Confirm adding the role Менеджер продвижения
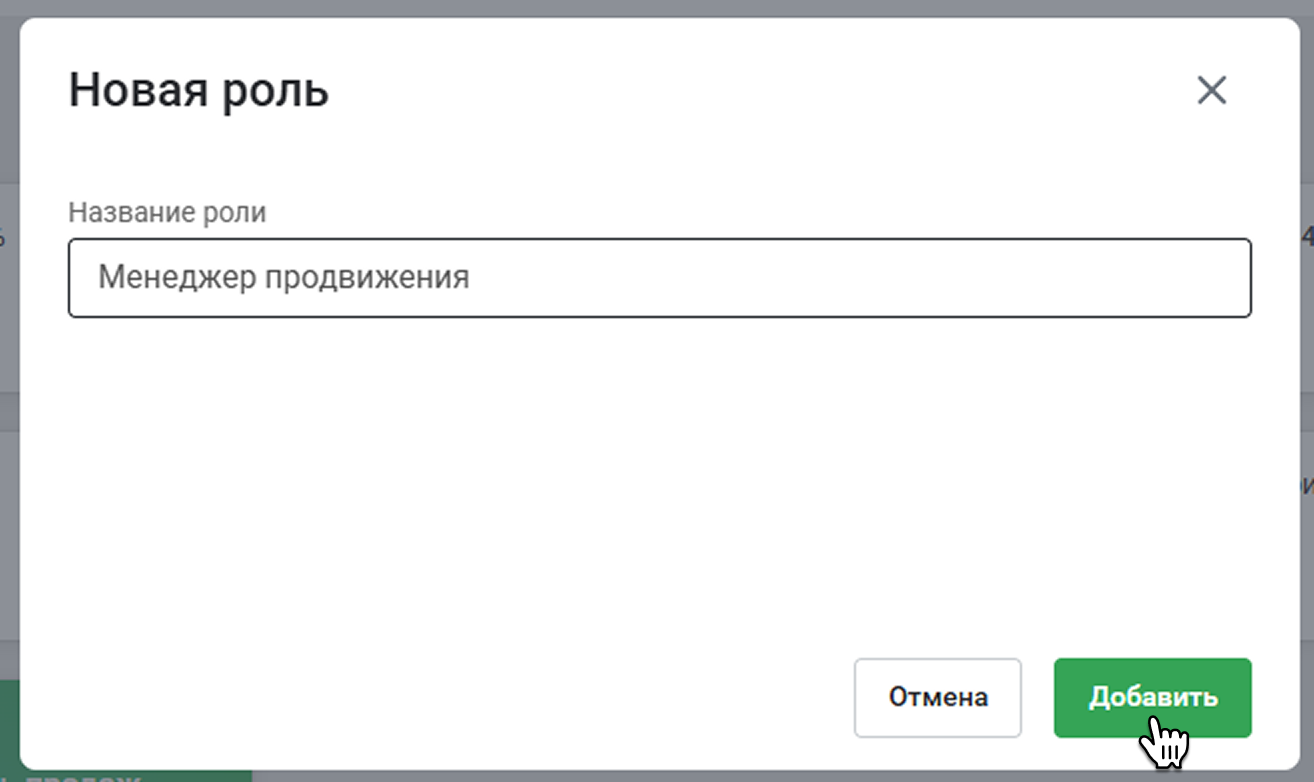This screenshot has width=1314, height=782. pyautogui.click(x=1152, y=697)
